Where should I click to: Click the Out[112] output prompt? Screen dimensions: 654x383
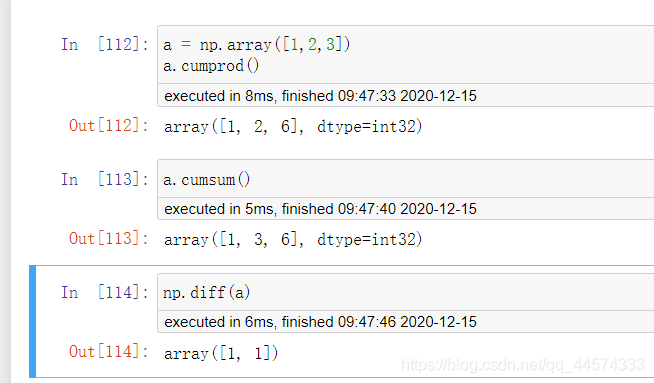click(109, 126)
